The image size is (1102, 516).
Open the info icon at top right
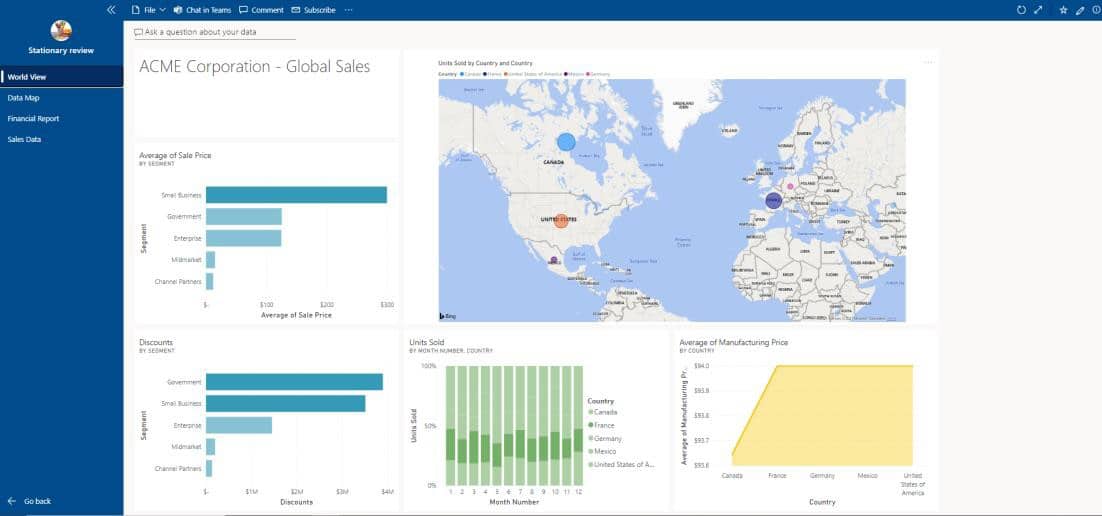[1097, 10]
